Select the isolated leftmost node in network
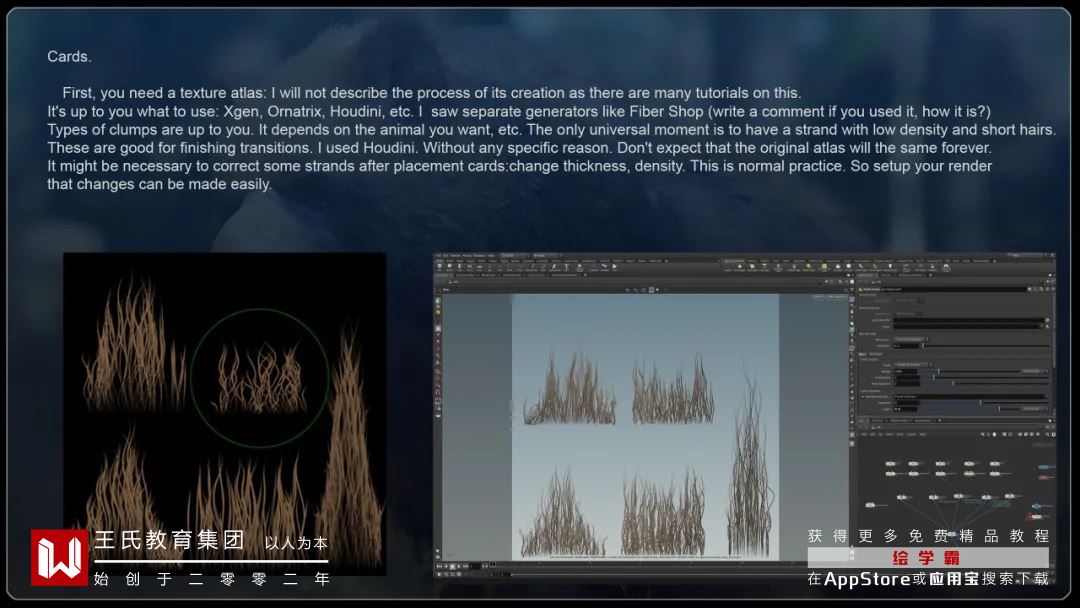The image size is (1080, 608). click(871, 505)
